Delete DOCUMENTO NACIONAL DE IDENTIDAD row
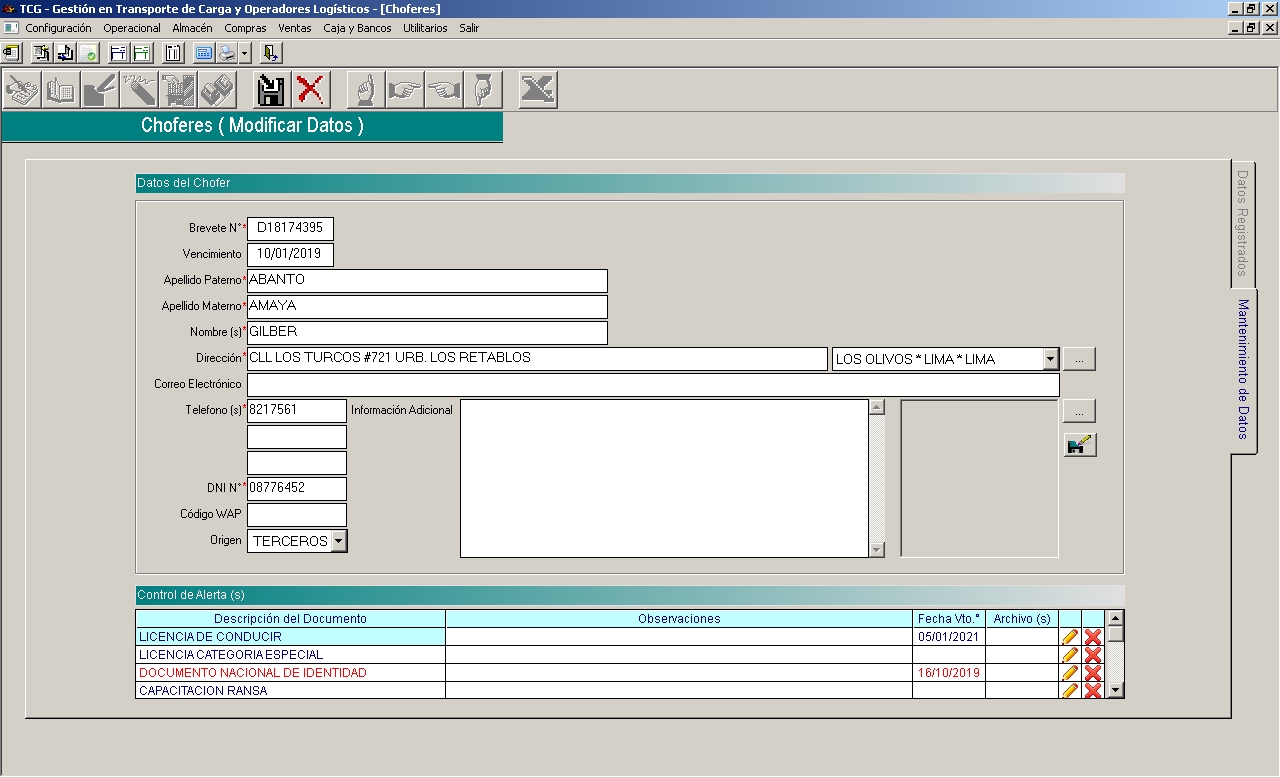This screenshot has height=778, width=1280. 1093,673
